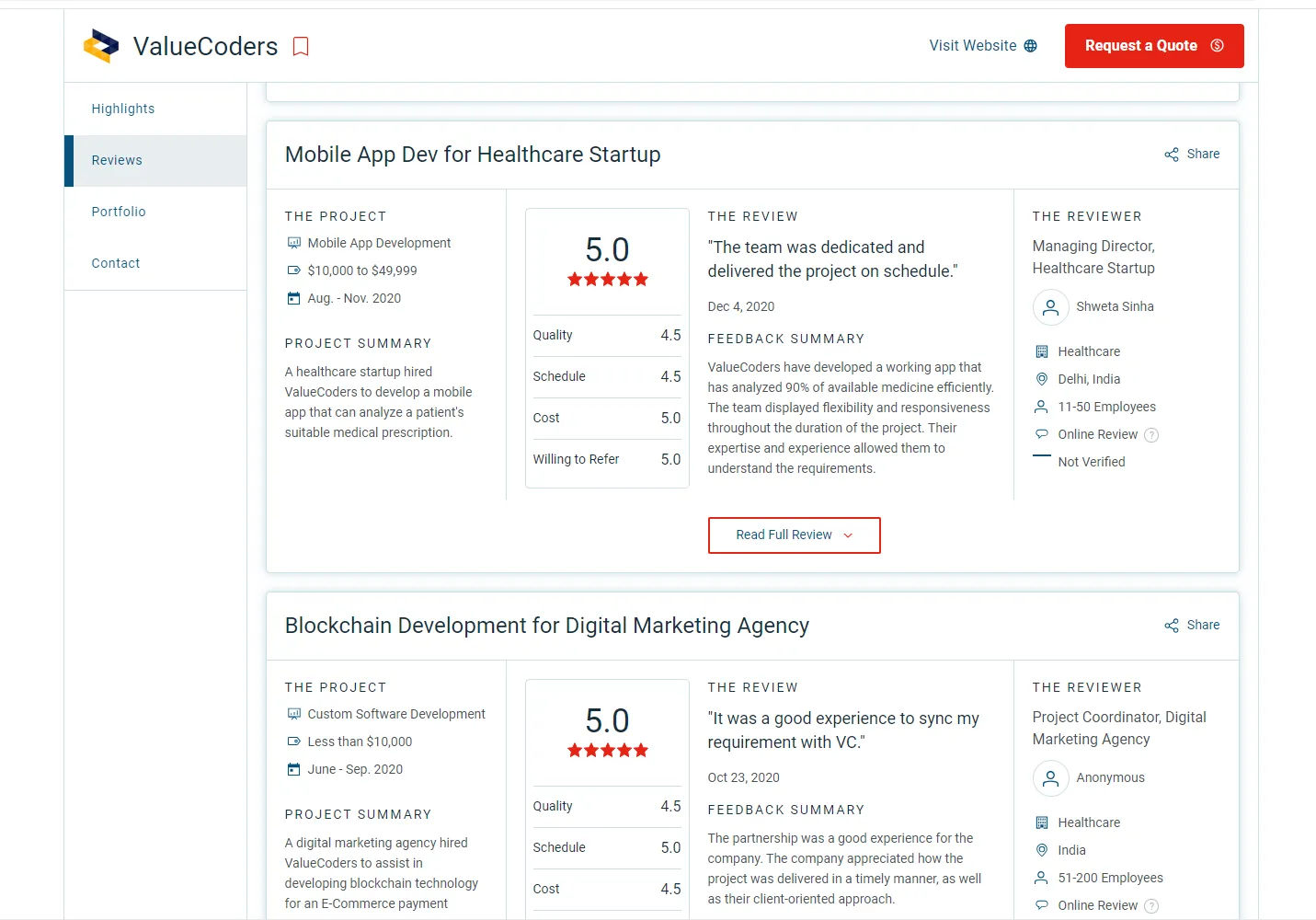Click the dollar icon on the Request a Quote button
Image resolution: width=1316 pixels, height=920 pixels.
(x=1218, y=46)
